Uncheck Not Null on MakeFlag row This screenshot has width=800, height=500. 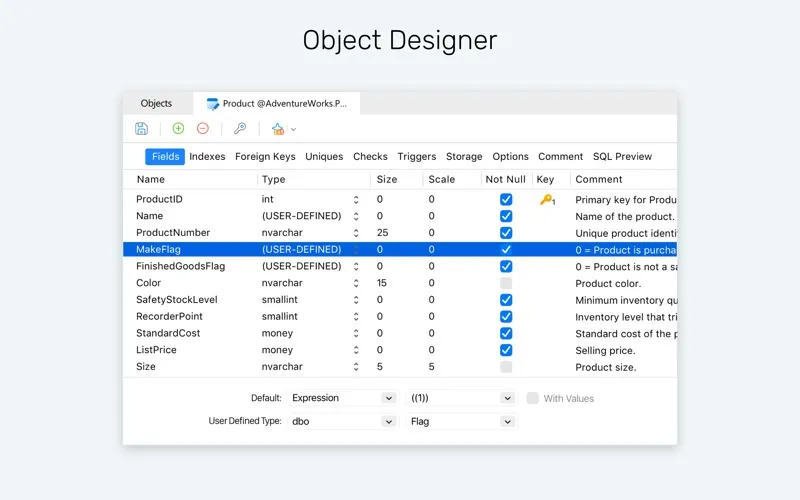[x=506, y=249]
